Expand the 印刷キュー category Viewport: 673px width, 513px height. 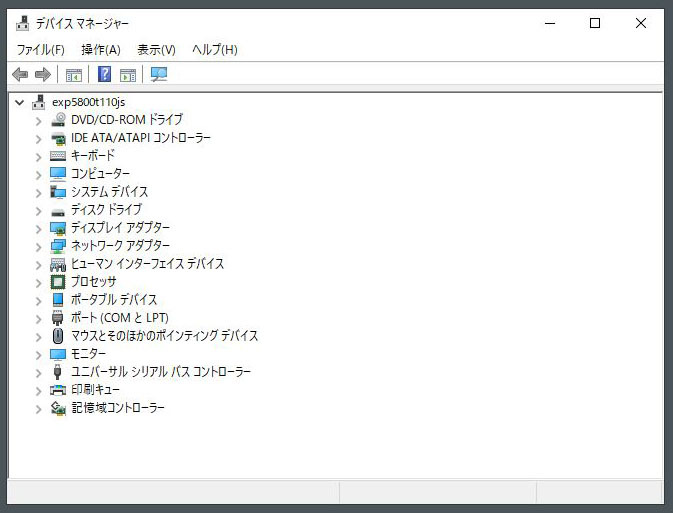(x=39, y=391)
